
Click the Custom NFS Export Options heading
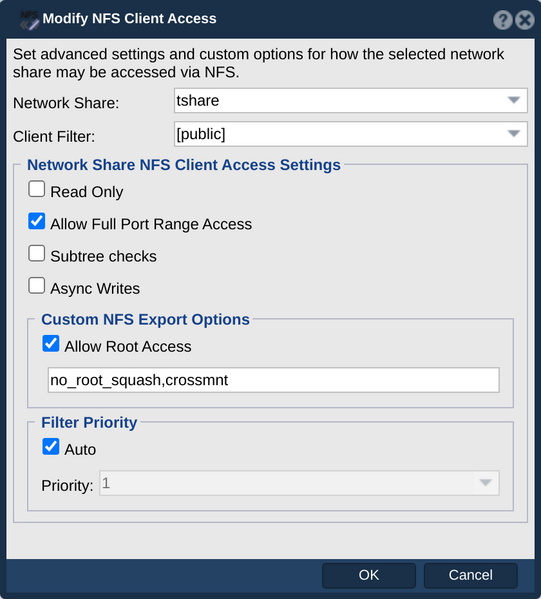tap(145, 319)
